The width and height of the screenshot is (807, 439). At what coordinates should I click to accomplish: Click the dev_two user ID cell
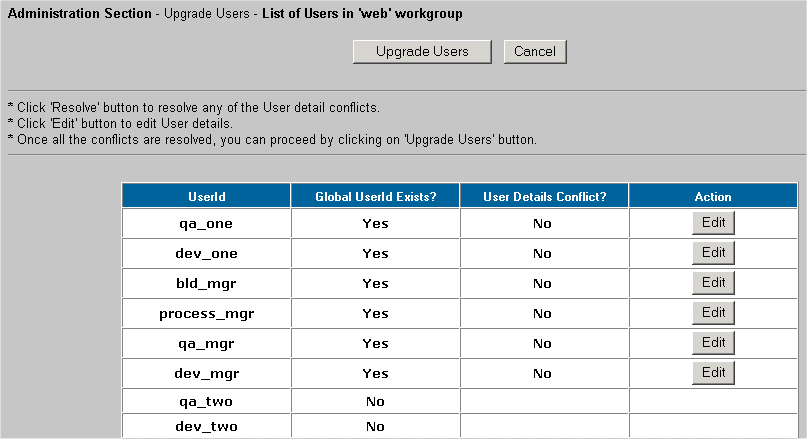point(206,427)
